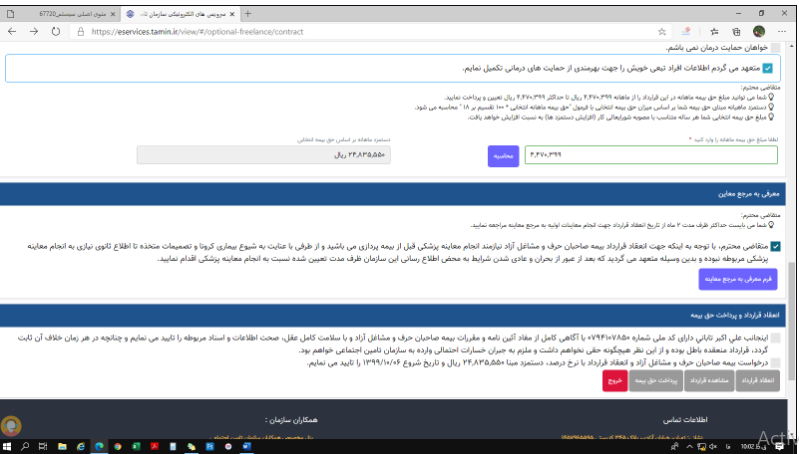Check the box declining health coverage

point(775,47)
